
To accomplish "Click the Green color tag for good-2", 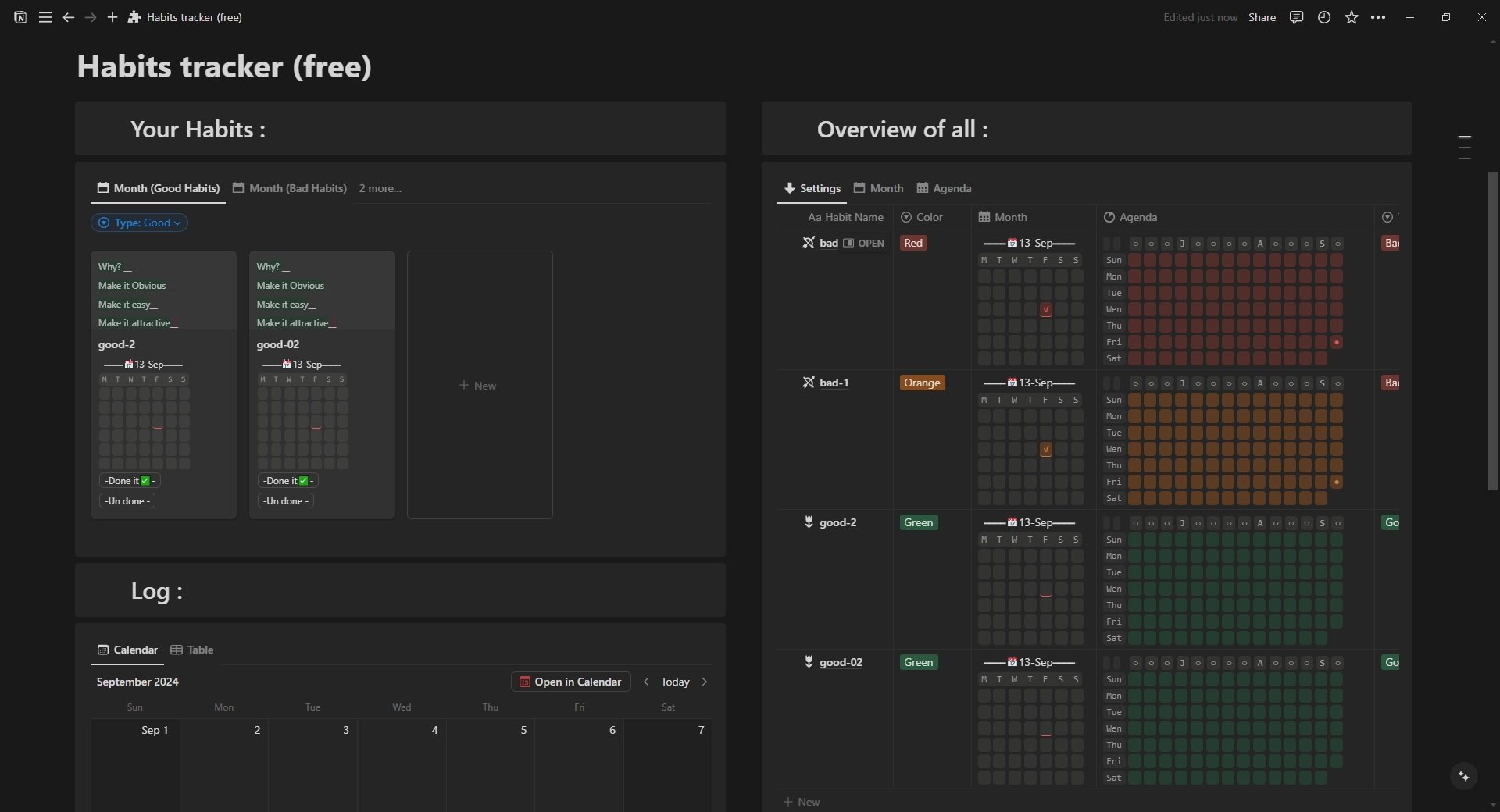I will coord(919,522).
